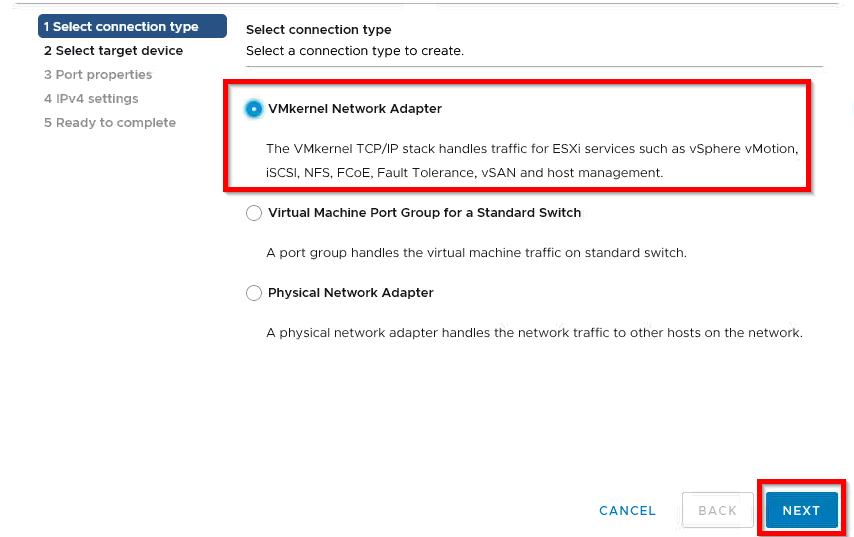Click the port group traffic description text
Screen dimensions: 854x537
tap(477, 253)
